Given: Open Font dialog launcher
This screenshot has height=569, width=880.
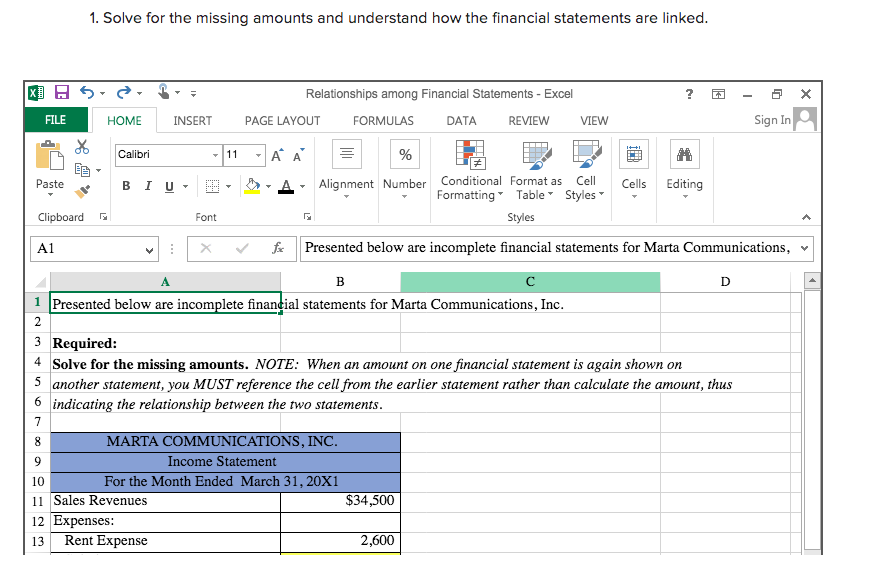Looking at the screenshot, I should tap(307, 217).
